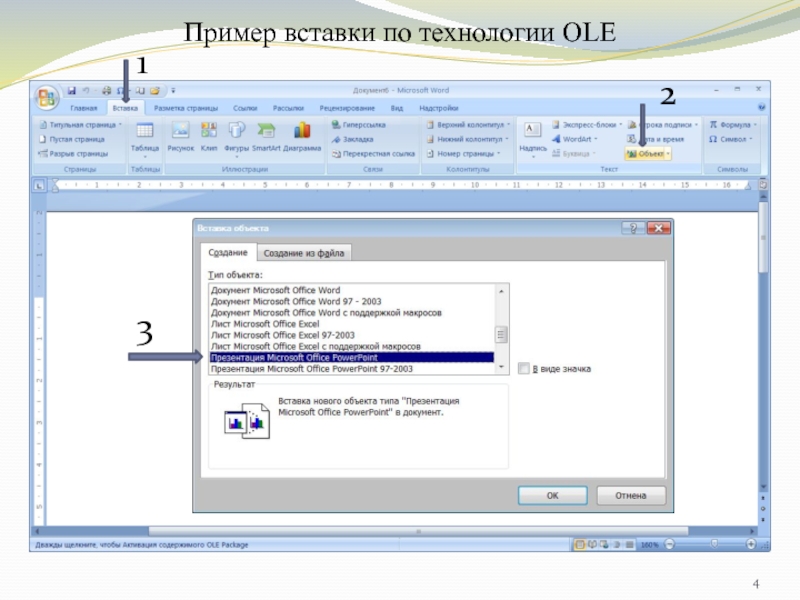Screen dimensions: 800x600
Task: Expand the Номер страницы dropdown
Action: pos(466,154)
